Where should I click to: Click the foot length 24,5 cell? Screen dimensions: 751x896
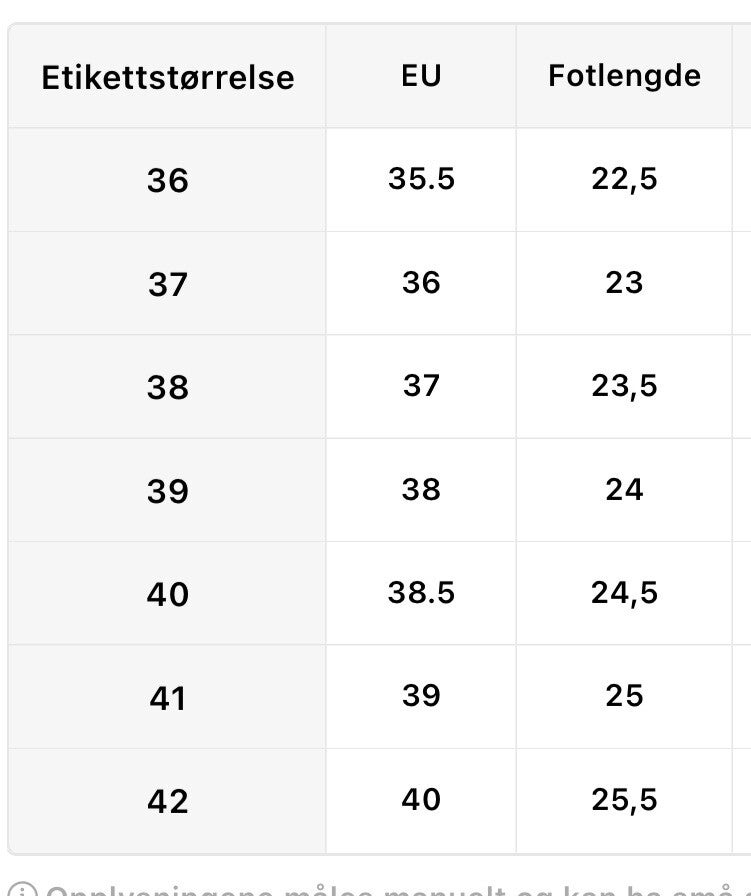(624, 594)
